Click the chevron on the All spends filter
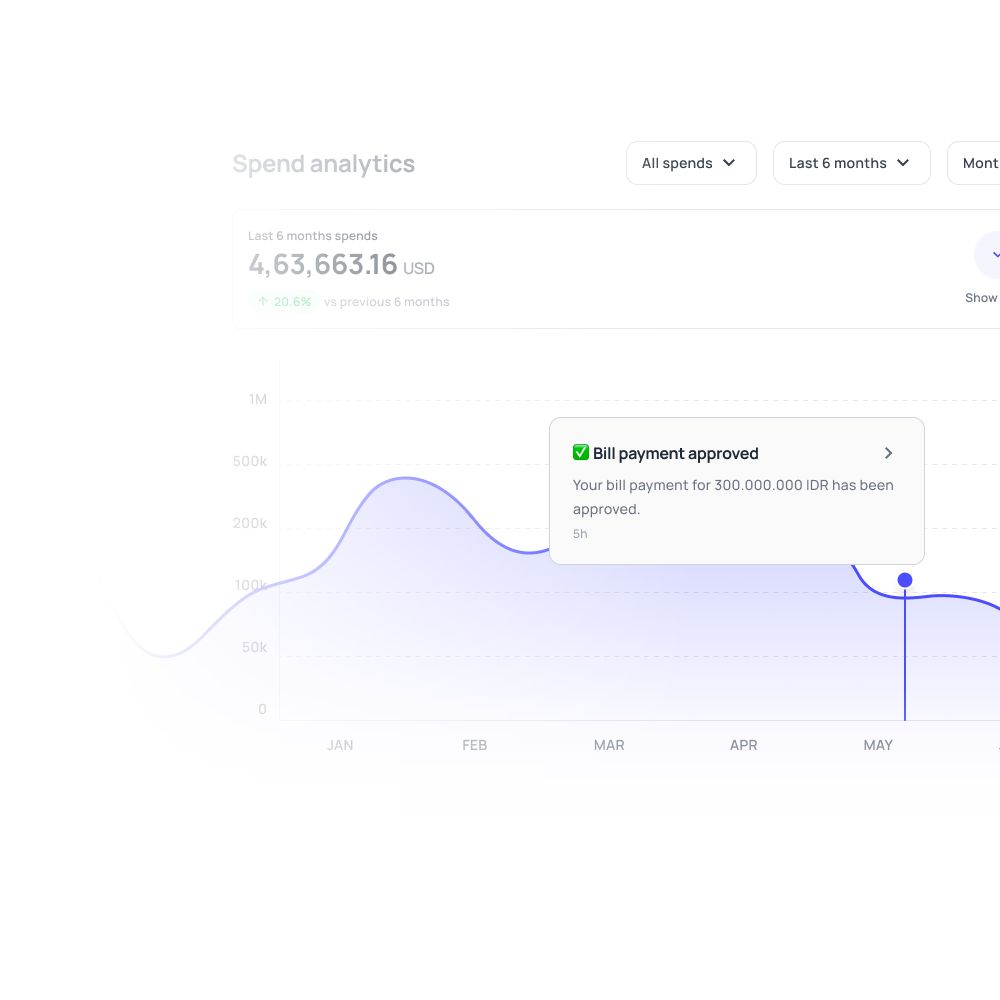 (x=730, y=163)
